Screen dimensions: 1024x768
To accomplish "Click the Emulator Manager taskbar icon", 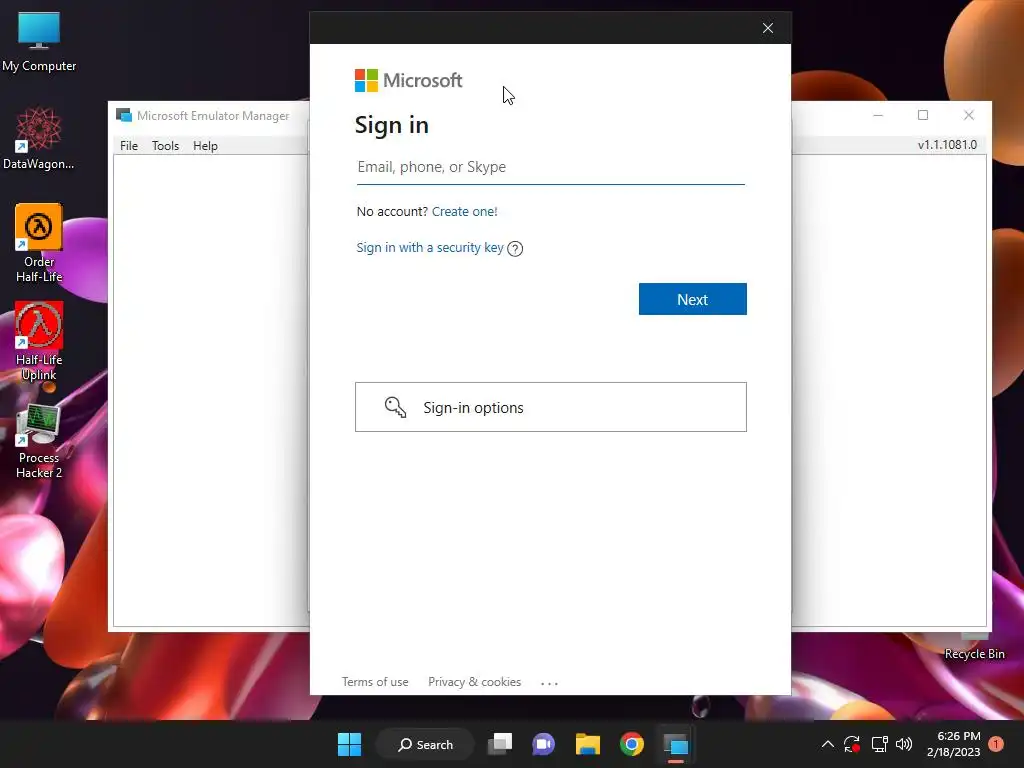I will (676, 744).
